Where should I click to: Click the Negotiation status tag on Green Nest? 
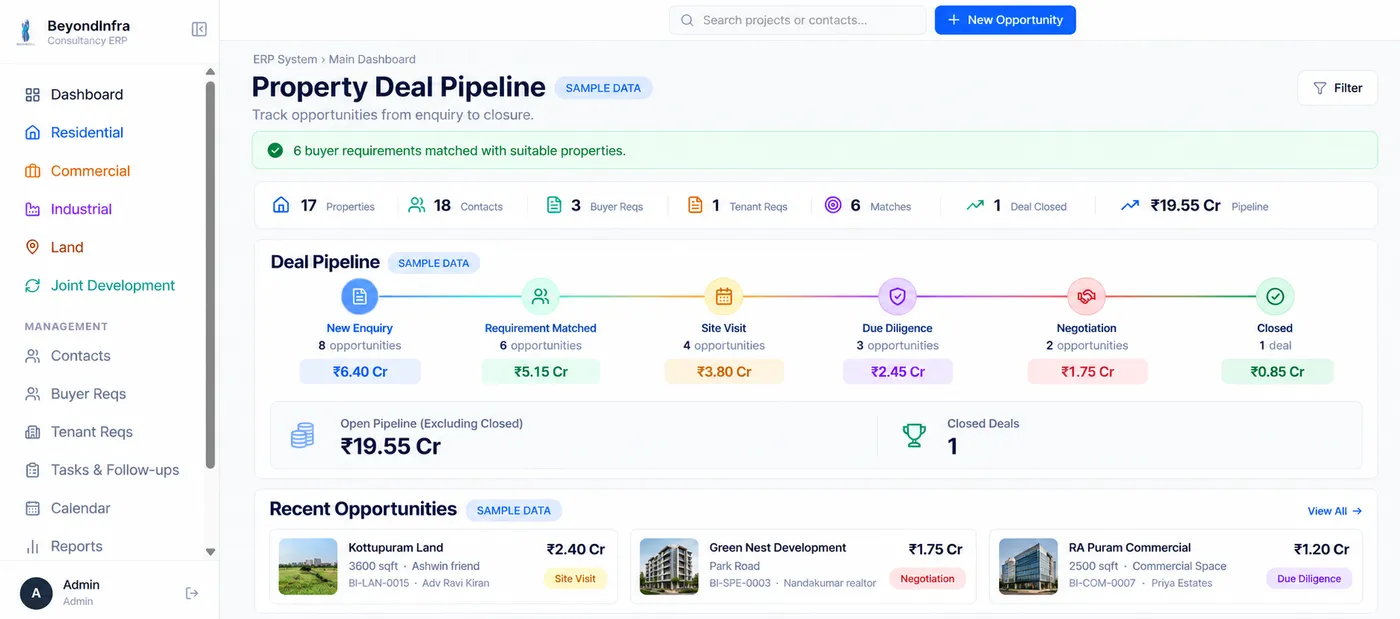click(x=927, y=578)
